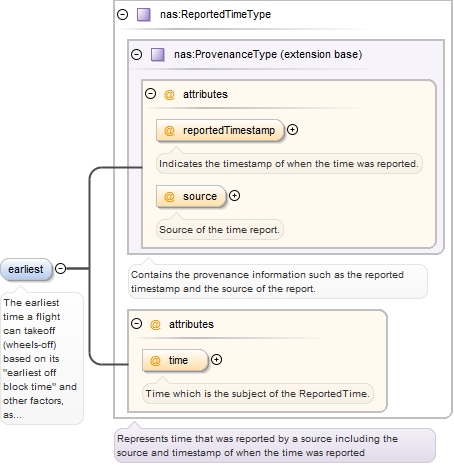
Task: Click the purple ReportedTimeType complex type icon
Action: click(144, 15)
